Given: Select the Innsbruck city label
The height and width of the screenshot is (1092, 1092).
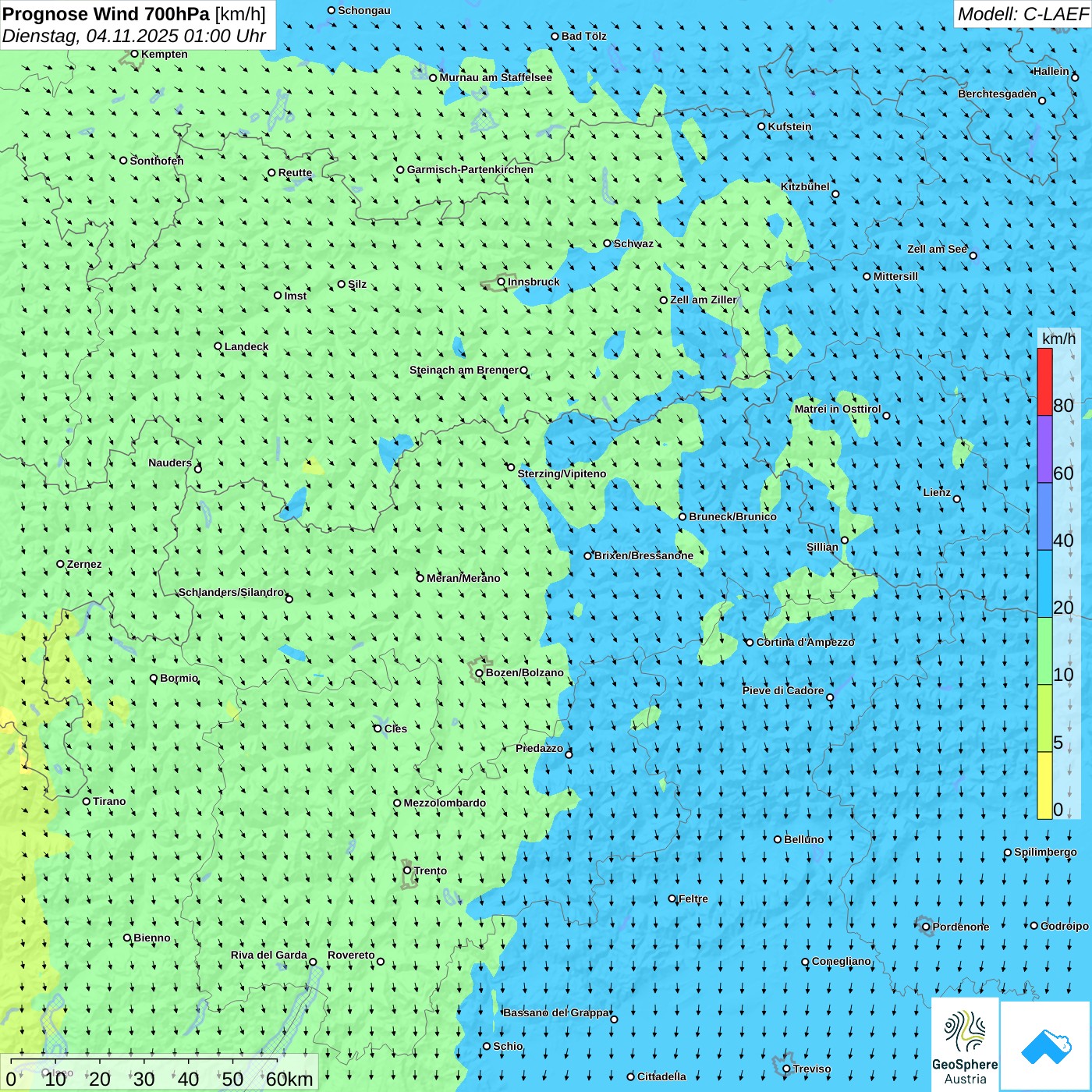Looking at the screenshot, I should tap(534, 282).
